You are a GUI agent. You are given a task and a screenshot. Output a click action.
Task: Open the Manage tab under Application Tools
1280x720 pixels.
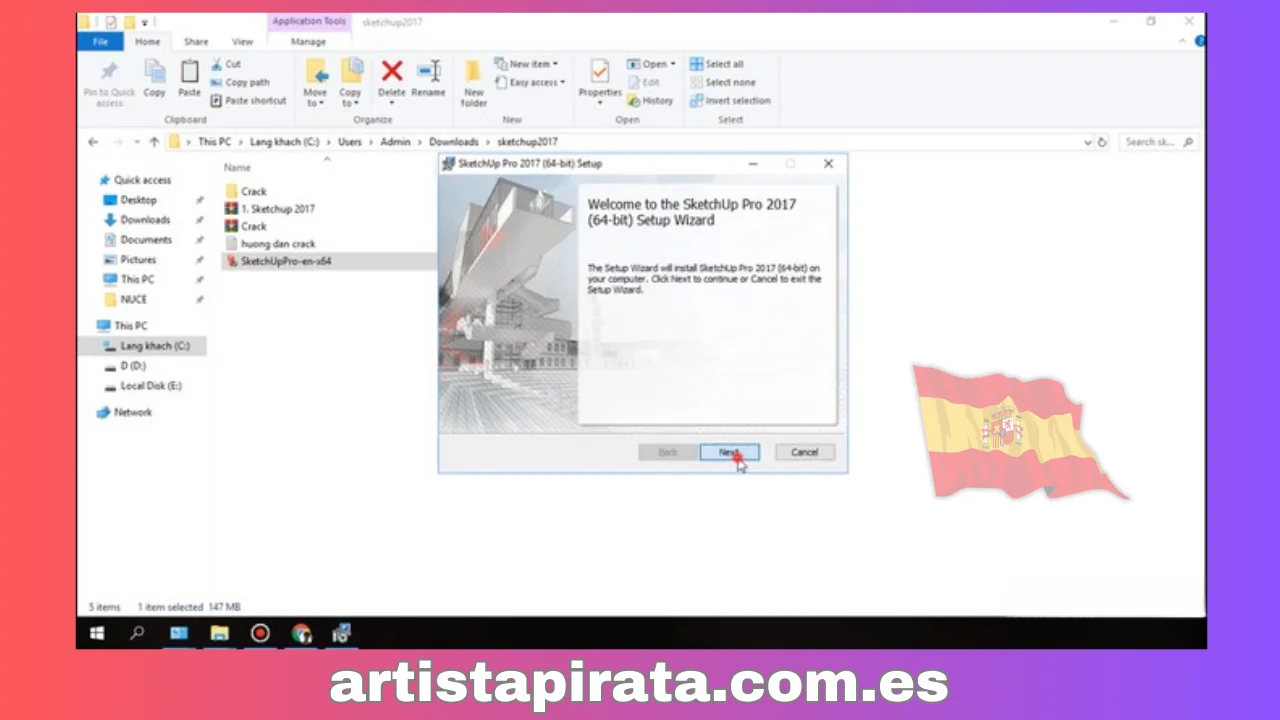(308, 42)
